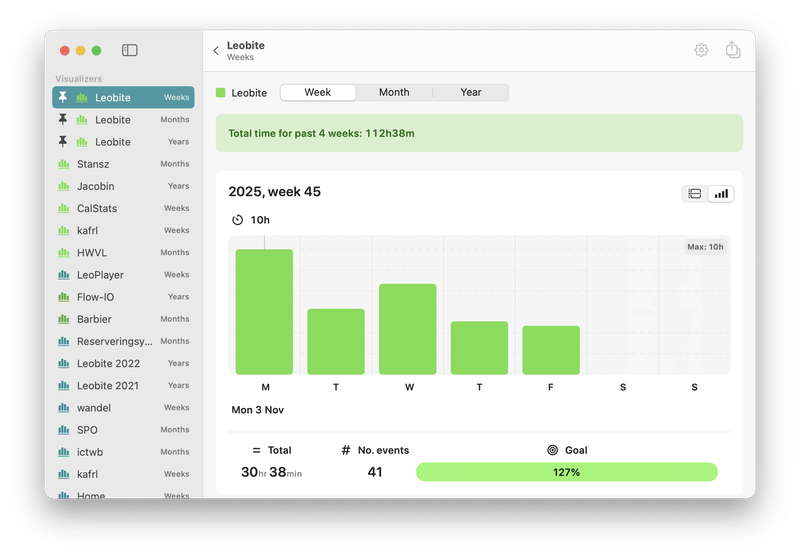Select the Month segment
This screenshot has width=800, height=557.
(x=394, y=92)
